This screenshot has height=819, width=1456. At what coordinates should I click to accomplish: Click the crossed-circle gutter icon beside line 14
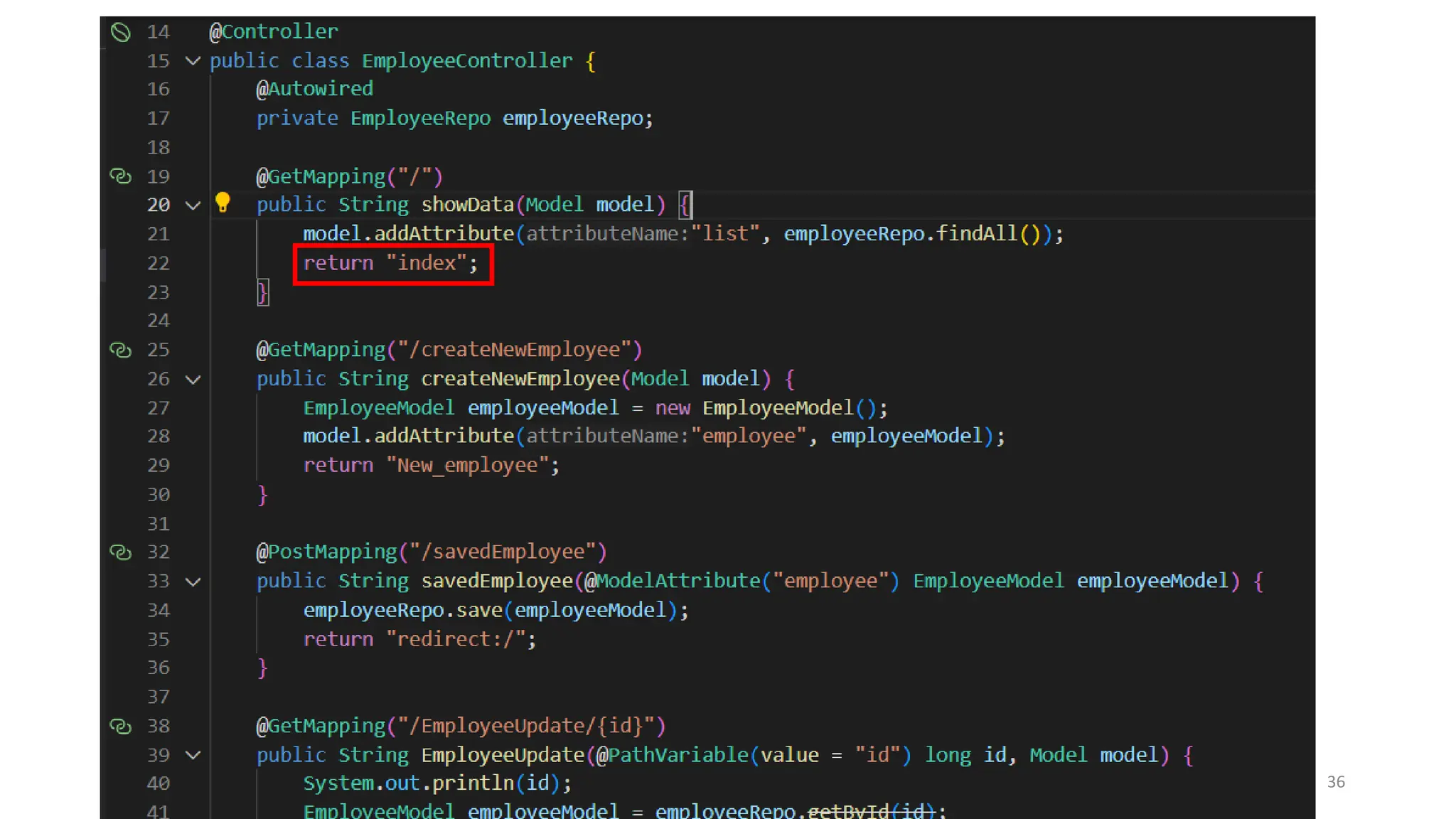[121, 32]
